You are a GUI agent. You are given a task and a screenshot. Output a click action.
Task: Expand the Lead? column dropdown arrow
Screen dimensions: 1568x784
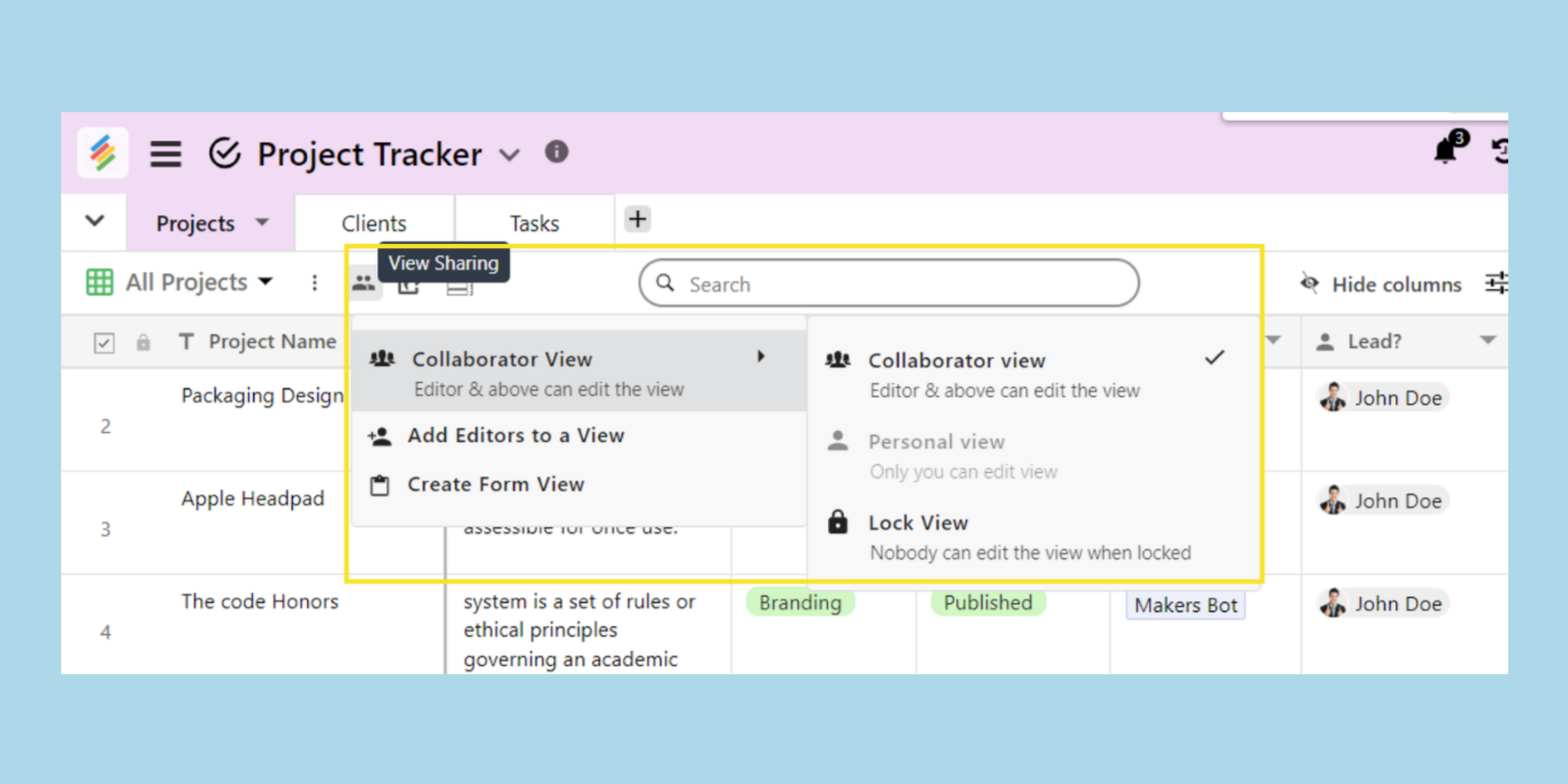(x=1487, y=340)
